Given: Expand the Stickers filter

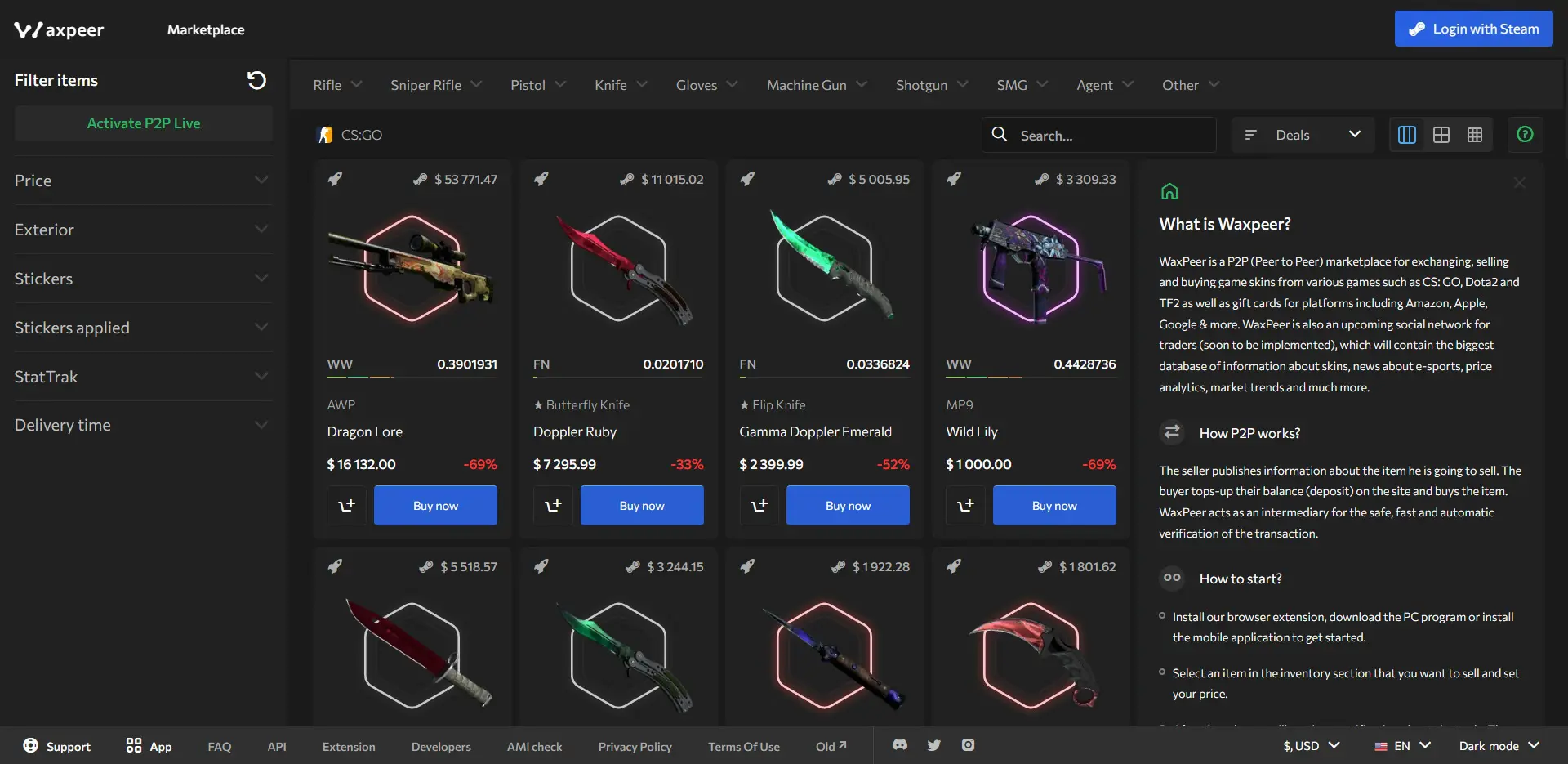Looking at the screenshot, I should tap(142, 279).
